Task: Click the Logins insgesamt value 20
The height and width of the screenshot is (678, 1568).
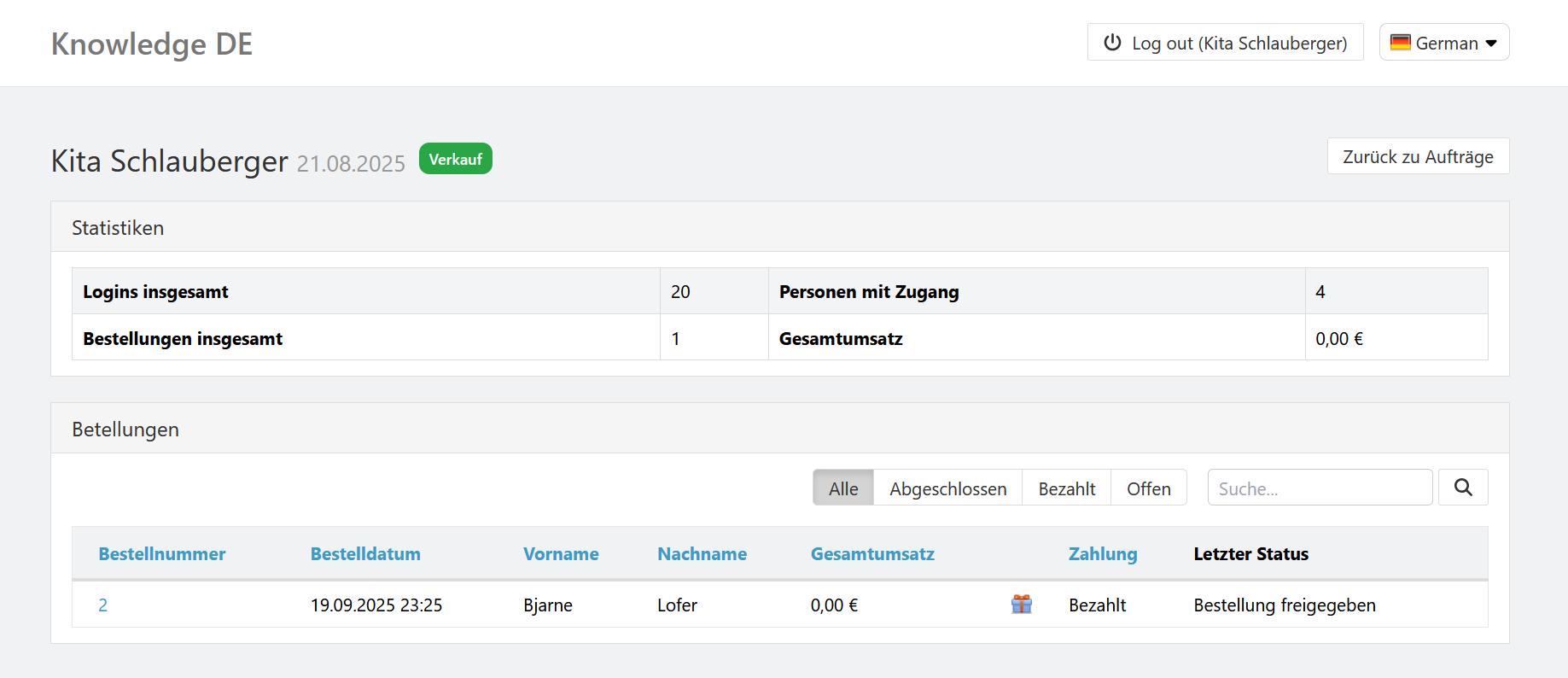Action: (680, 292)
